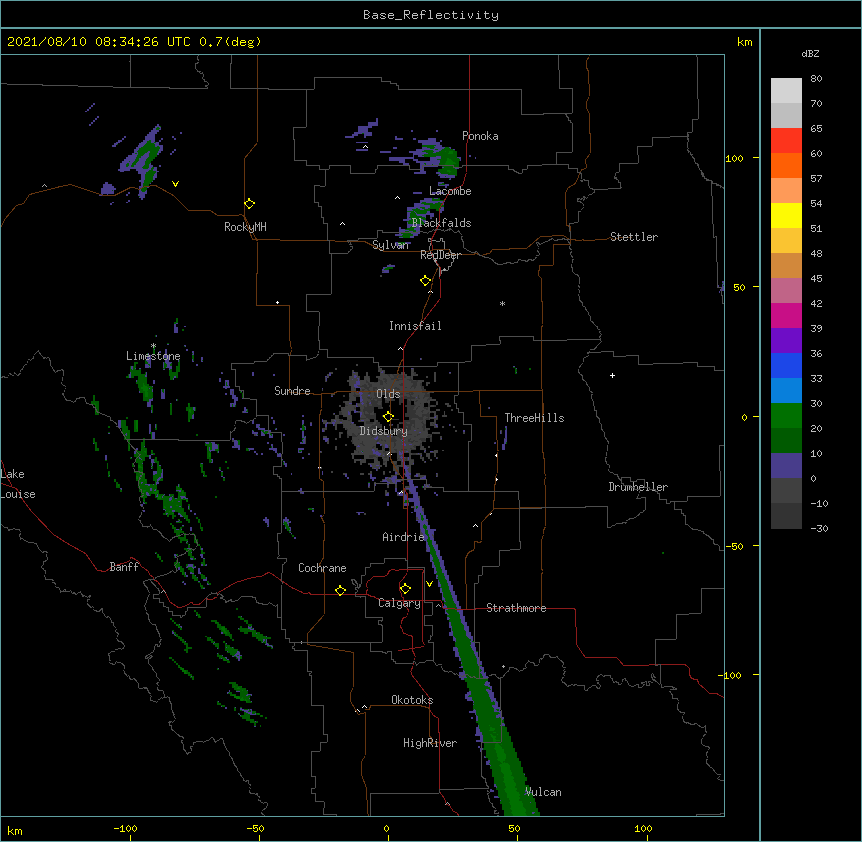Screen dimensions: 862x842
Task: Click the Innisfail city label
Action: pyautogui.click(x=415, y=326)
